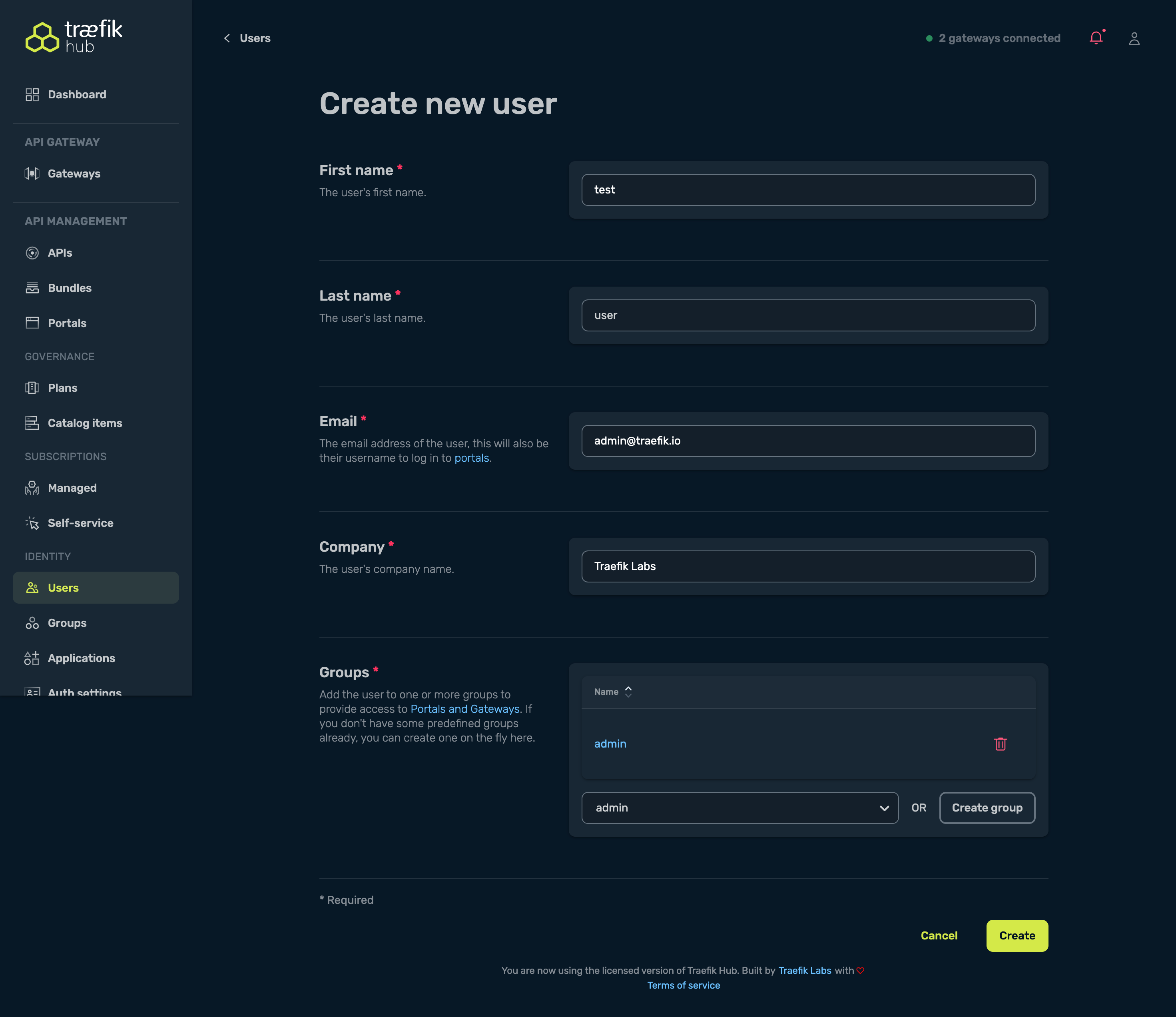Click into the Email input field
The height and width of the screenshot is (1017, 1176).
click(x=807, y=441)
